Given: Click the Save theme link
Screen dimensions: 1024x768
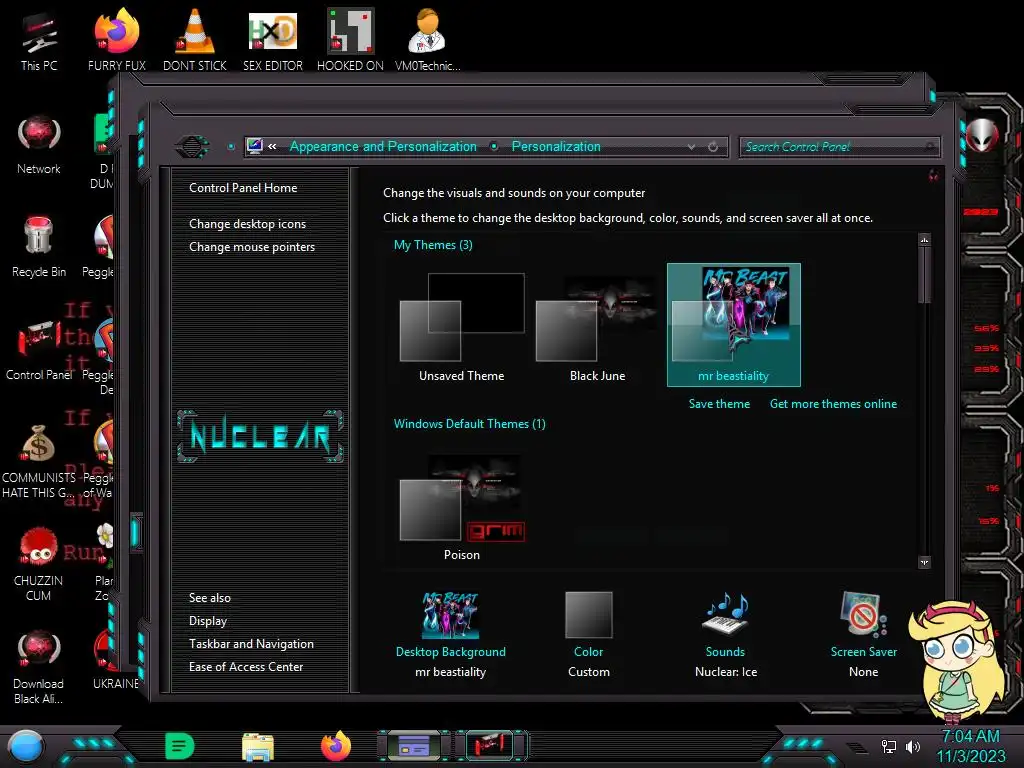Looking at the screenshot, I should 719,404.
